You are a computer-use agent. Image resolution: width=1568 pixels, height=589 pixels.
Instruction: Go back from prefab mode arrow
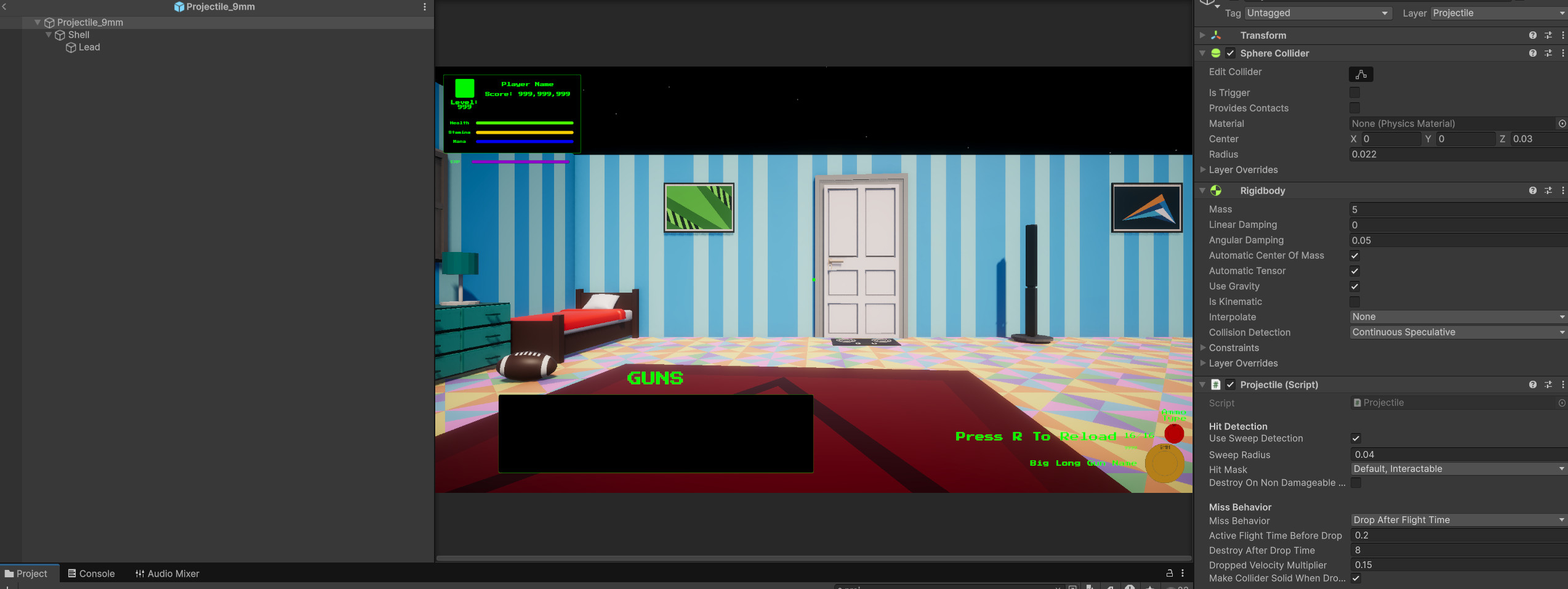coord(4,7)
